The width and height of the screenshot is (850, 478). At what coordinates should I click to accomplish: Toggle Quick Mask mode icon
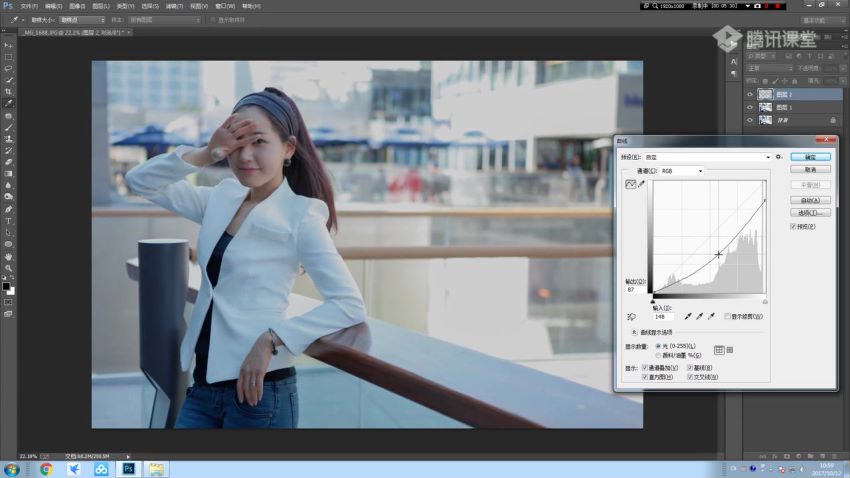click(8, 302)
